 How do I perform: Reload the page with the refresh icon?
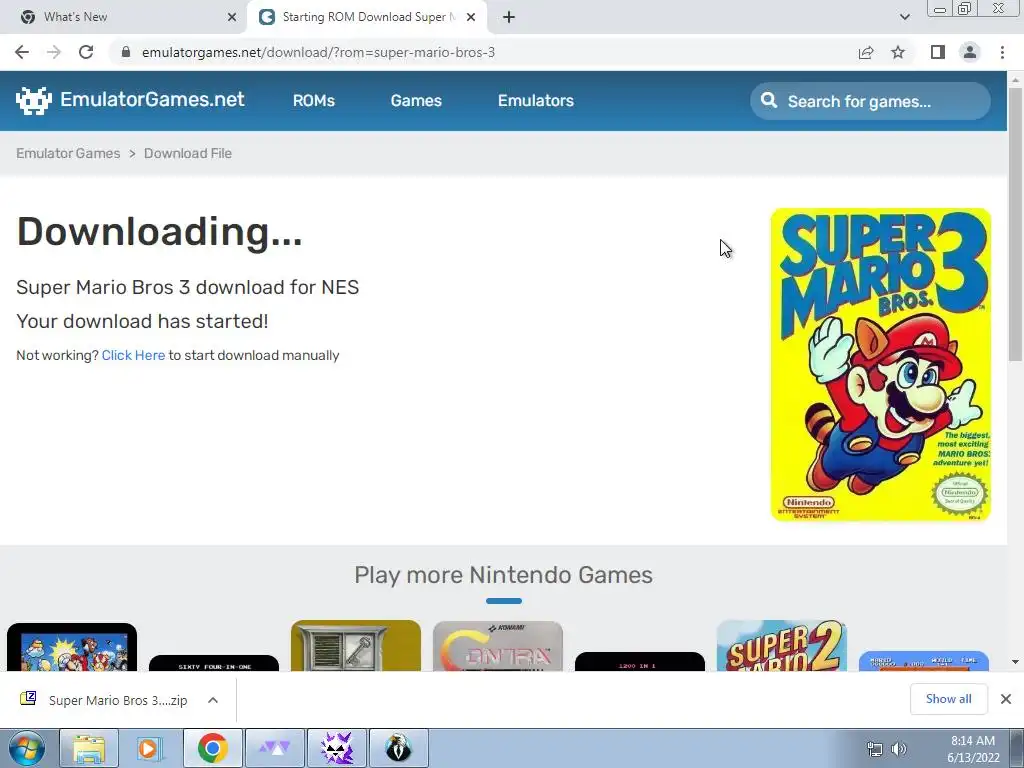[86, 52]
